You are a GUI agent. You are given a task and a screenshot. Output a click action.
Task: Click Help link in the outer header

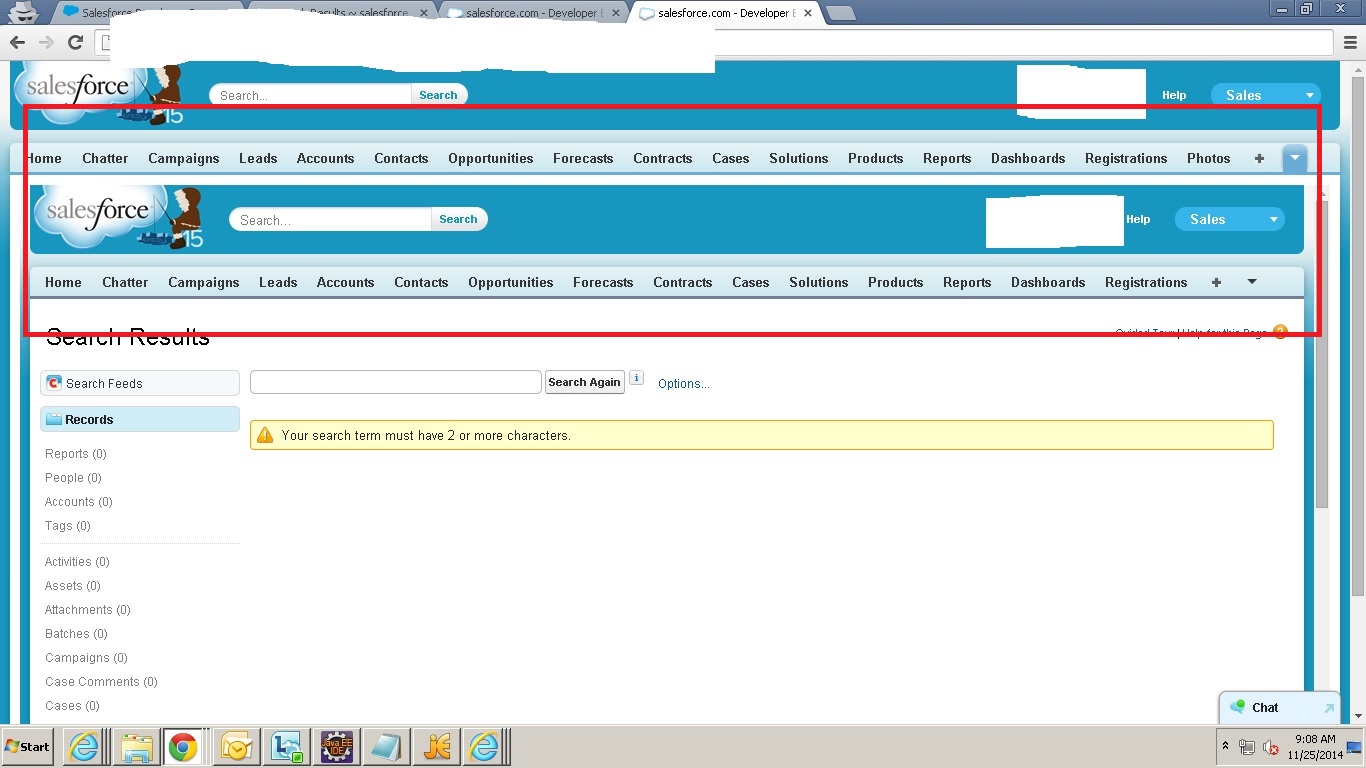1174,95
